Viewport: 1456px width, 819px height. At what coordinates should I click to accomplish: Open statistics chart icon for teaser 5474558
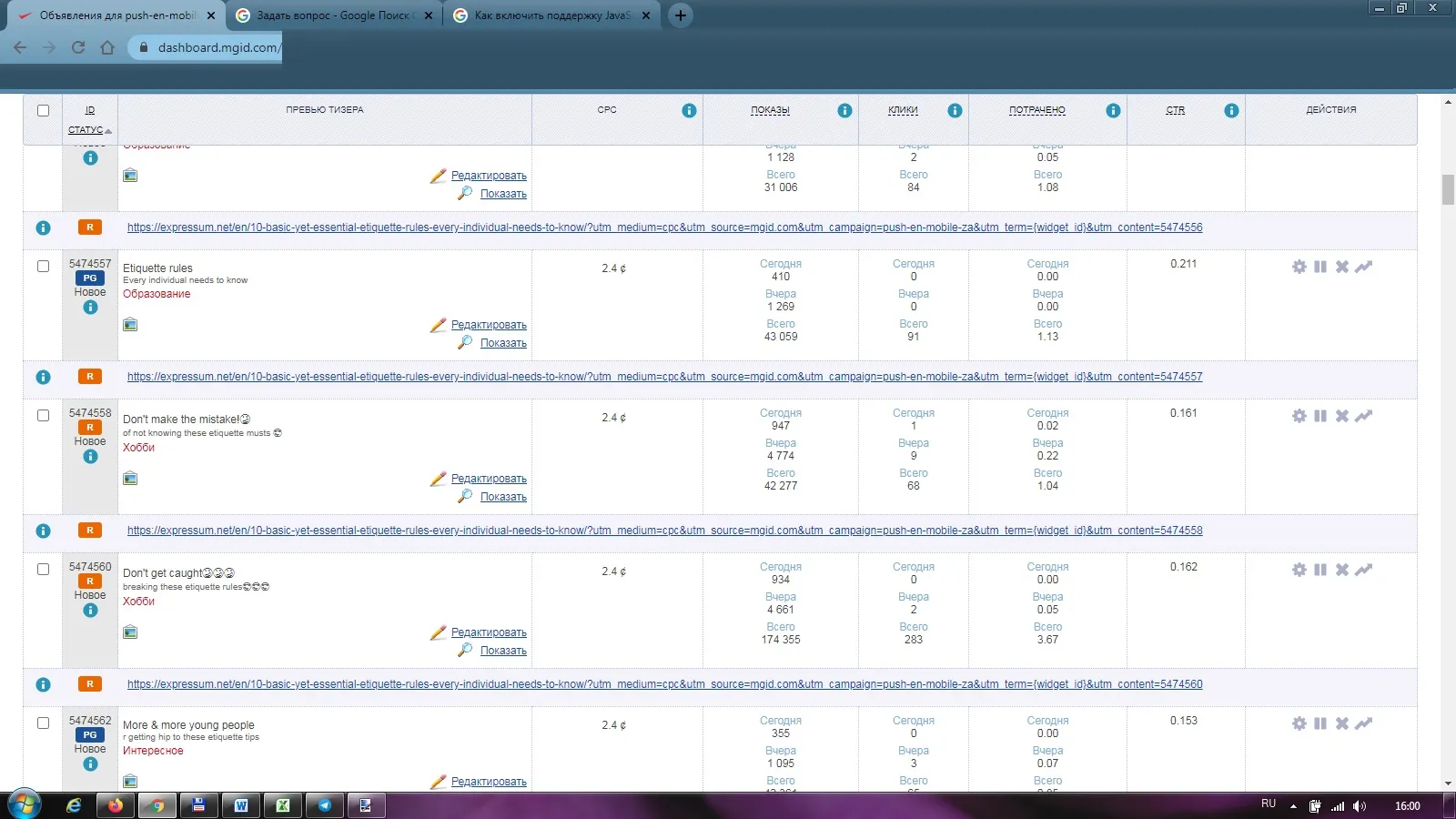point(1363,416)
